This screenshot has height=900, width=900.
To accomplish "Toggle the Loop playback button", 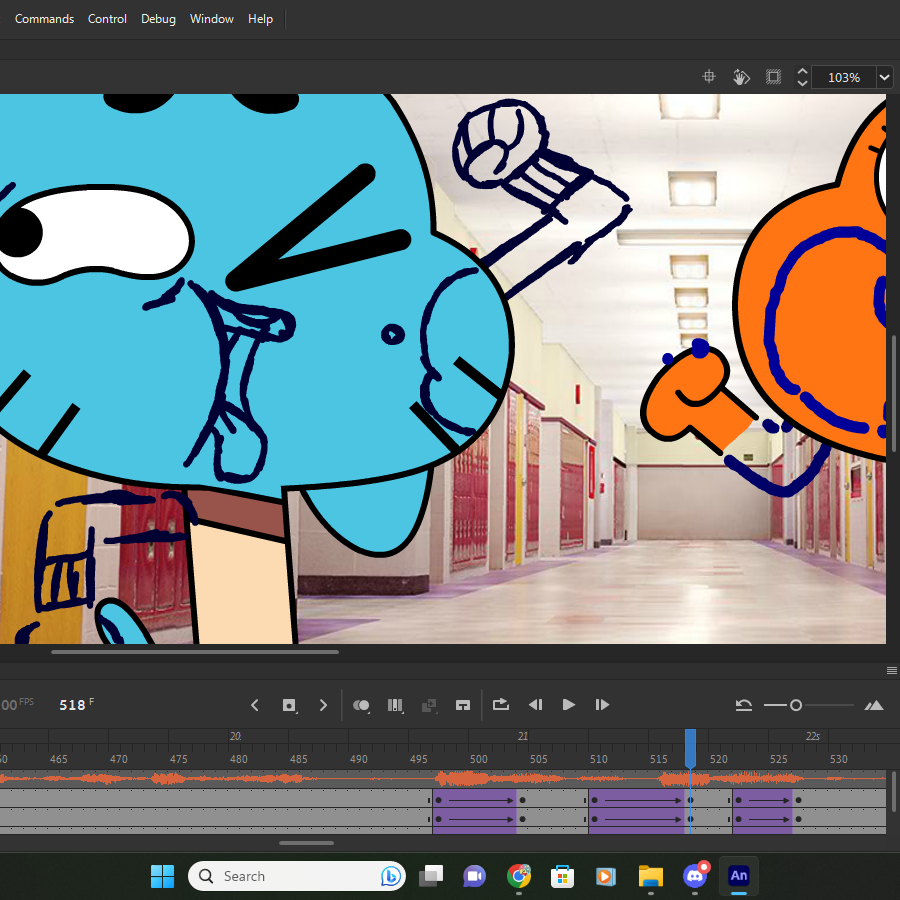I will (501, 704).
